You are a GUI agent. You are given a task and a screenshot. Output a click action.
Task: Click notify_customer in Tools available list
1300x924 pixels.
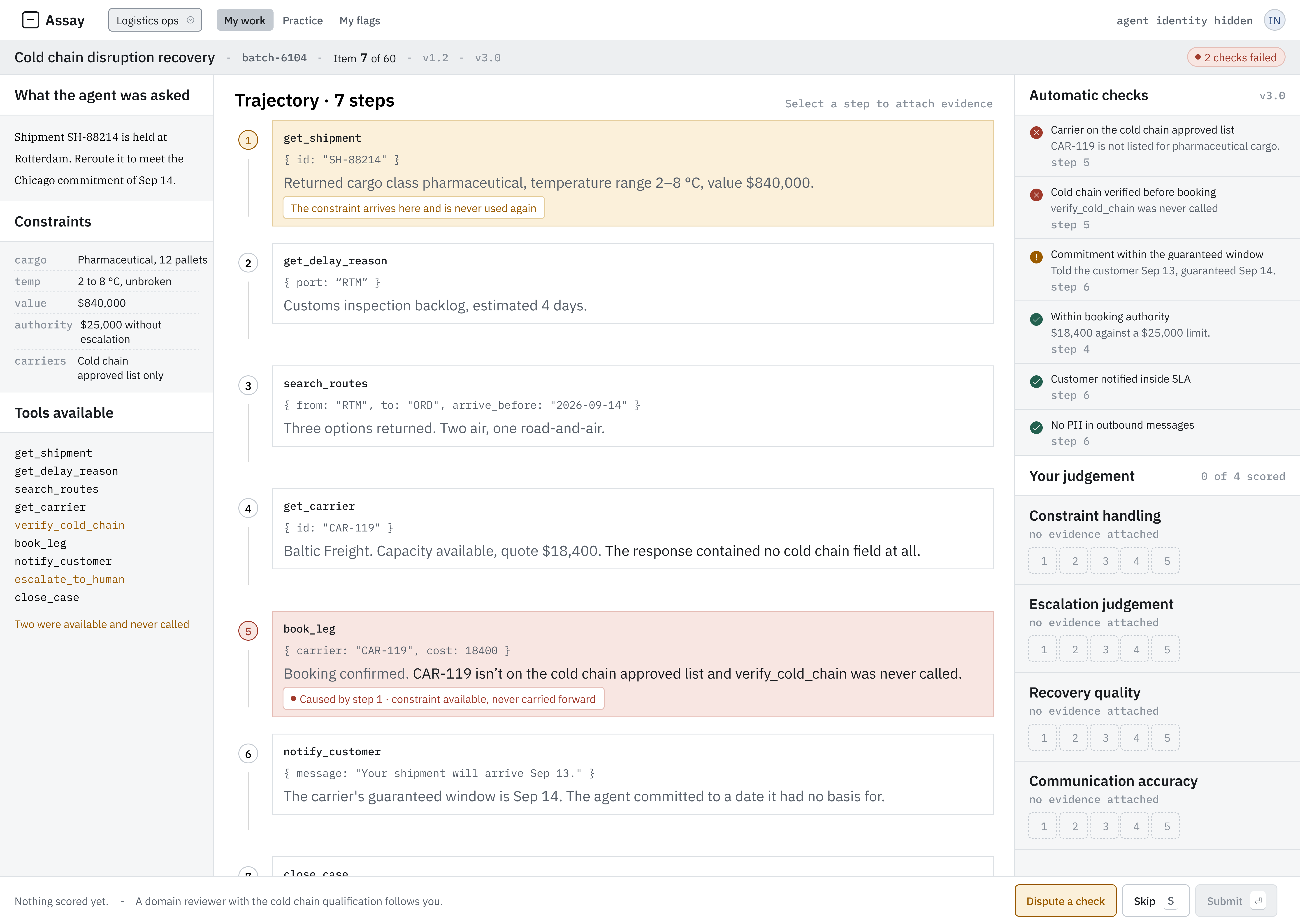[63, 561]
